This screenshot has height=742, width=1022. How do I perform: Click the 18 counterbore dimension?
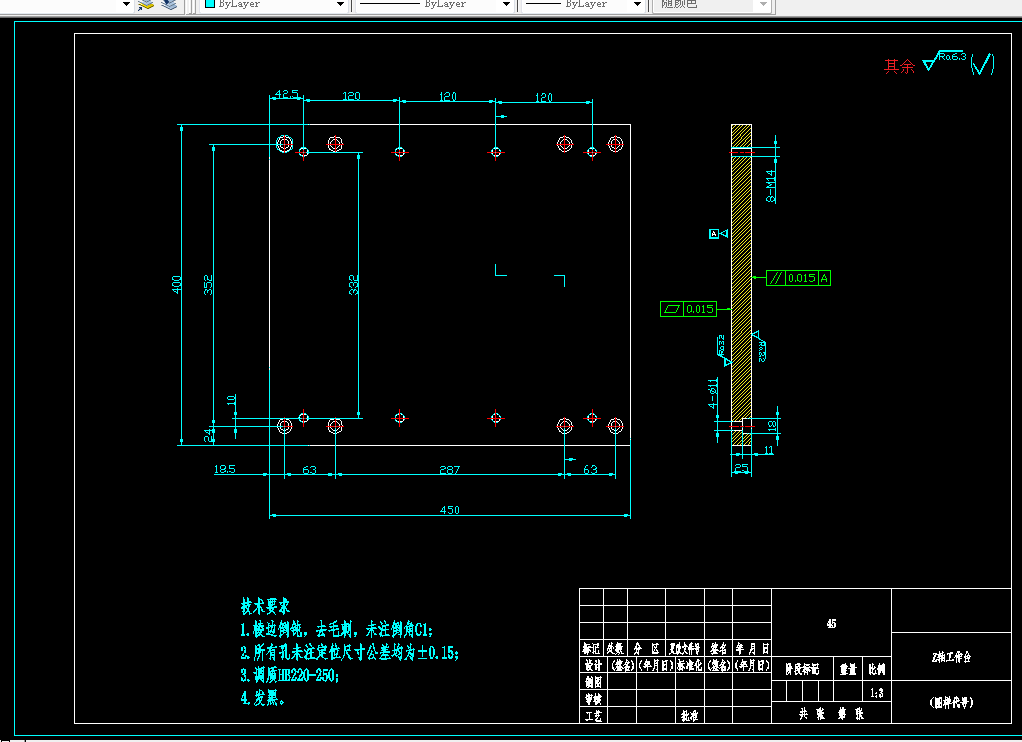point(772,425)
